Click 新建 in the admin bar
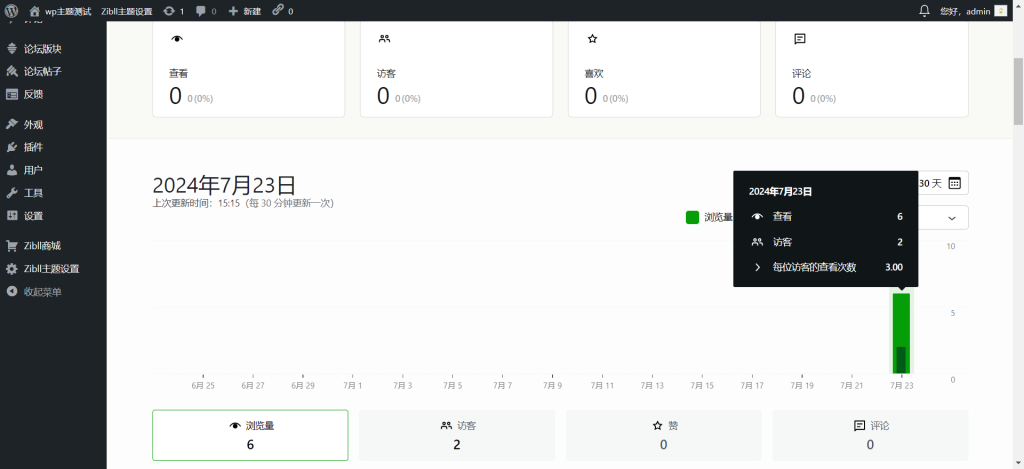The image size is (1024, 469). [x=244, y=11]
